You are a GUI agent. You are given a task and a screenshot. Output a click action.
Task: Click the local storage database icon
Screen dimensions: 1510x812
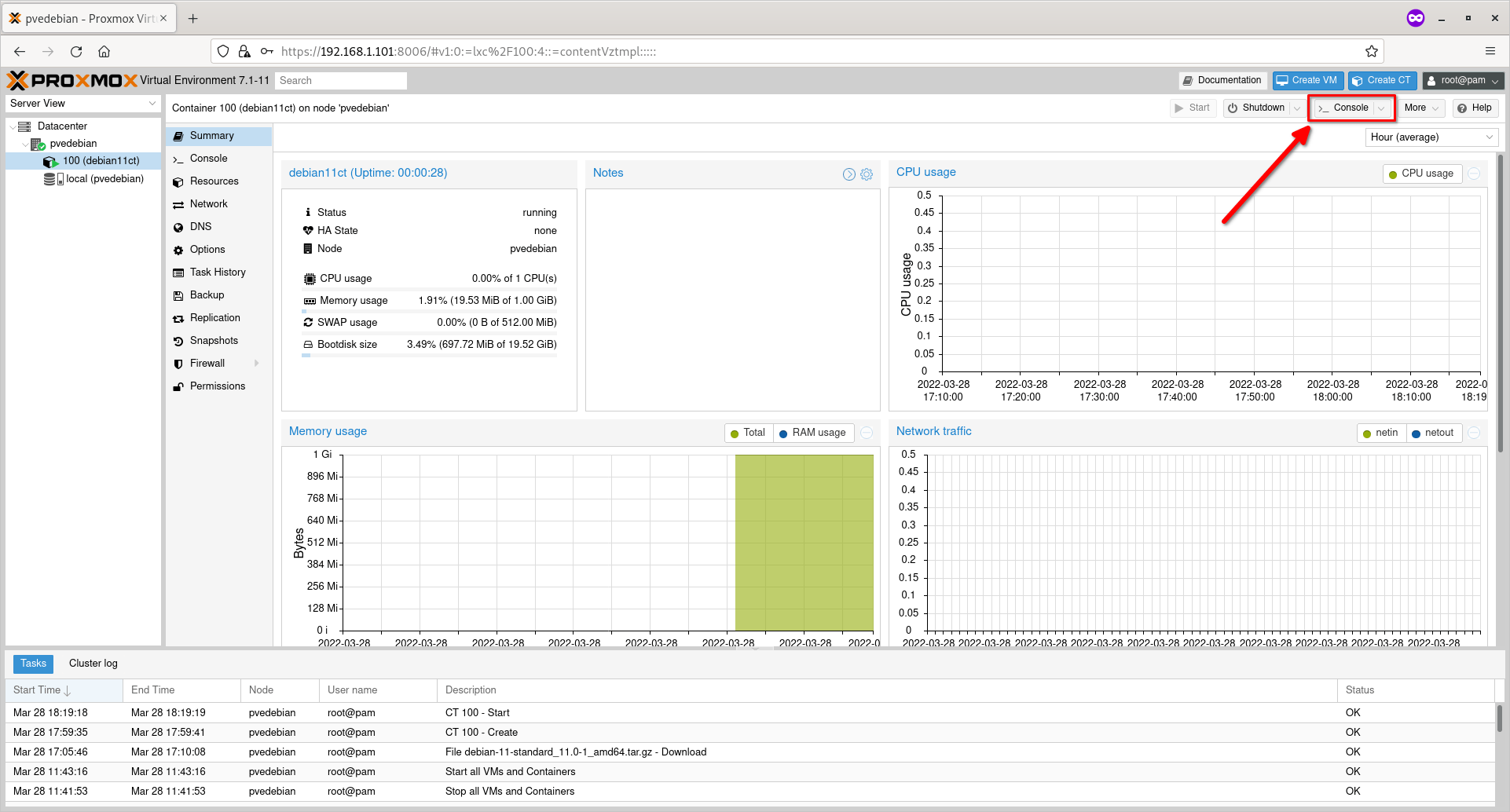click(x=53, y=179)
